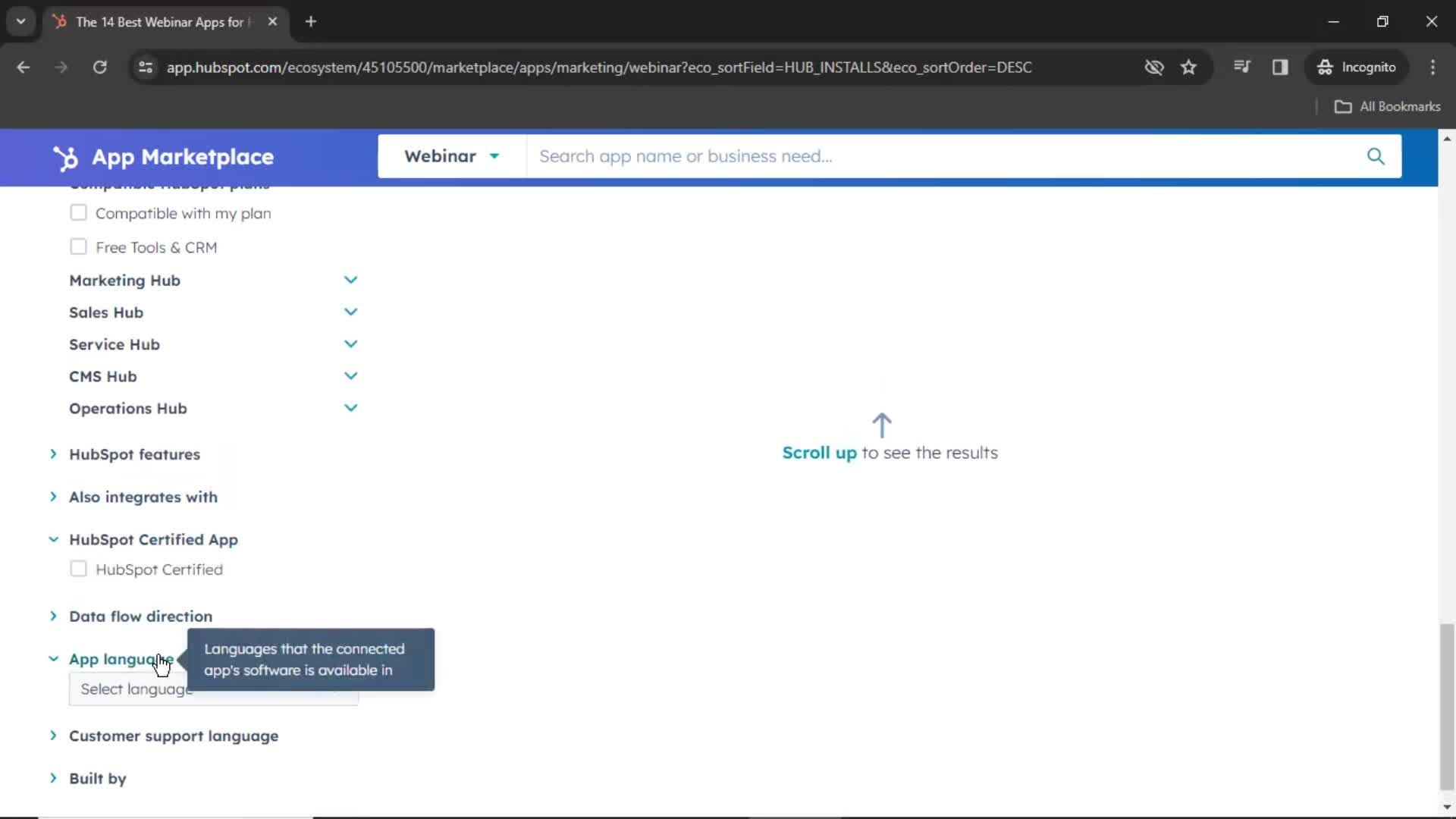Open the Operations Hub dropdown
This screenshot has width=1456, height=819.
point(350,407)
